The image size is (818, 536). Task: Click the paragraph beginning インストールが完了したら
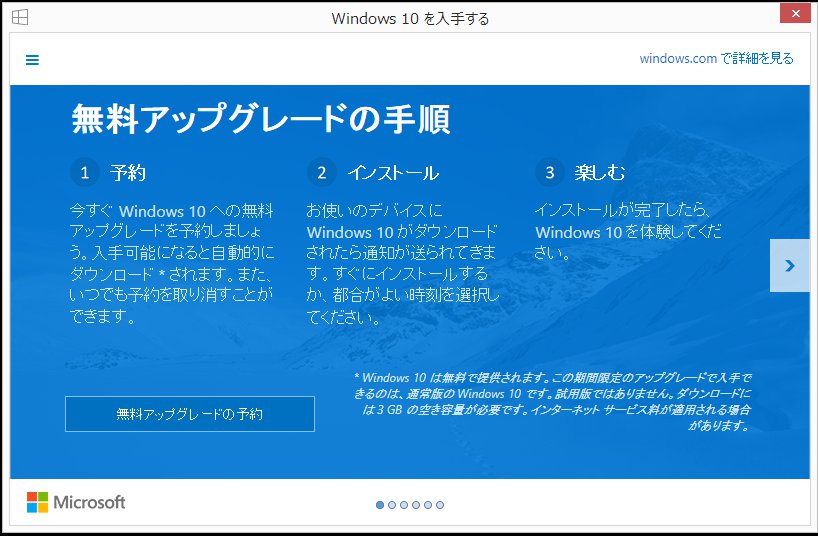(629, 231)
